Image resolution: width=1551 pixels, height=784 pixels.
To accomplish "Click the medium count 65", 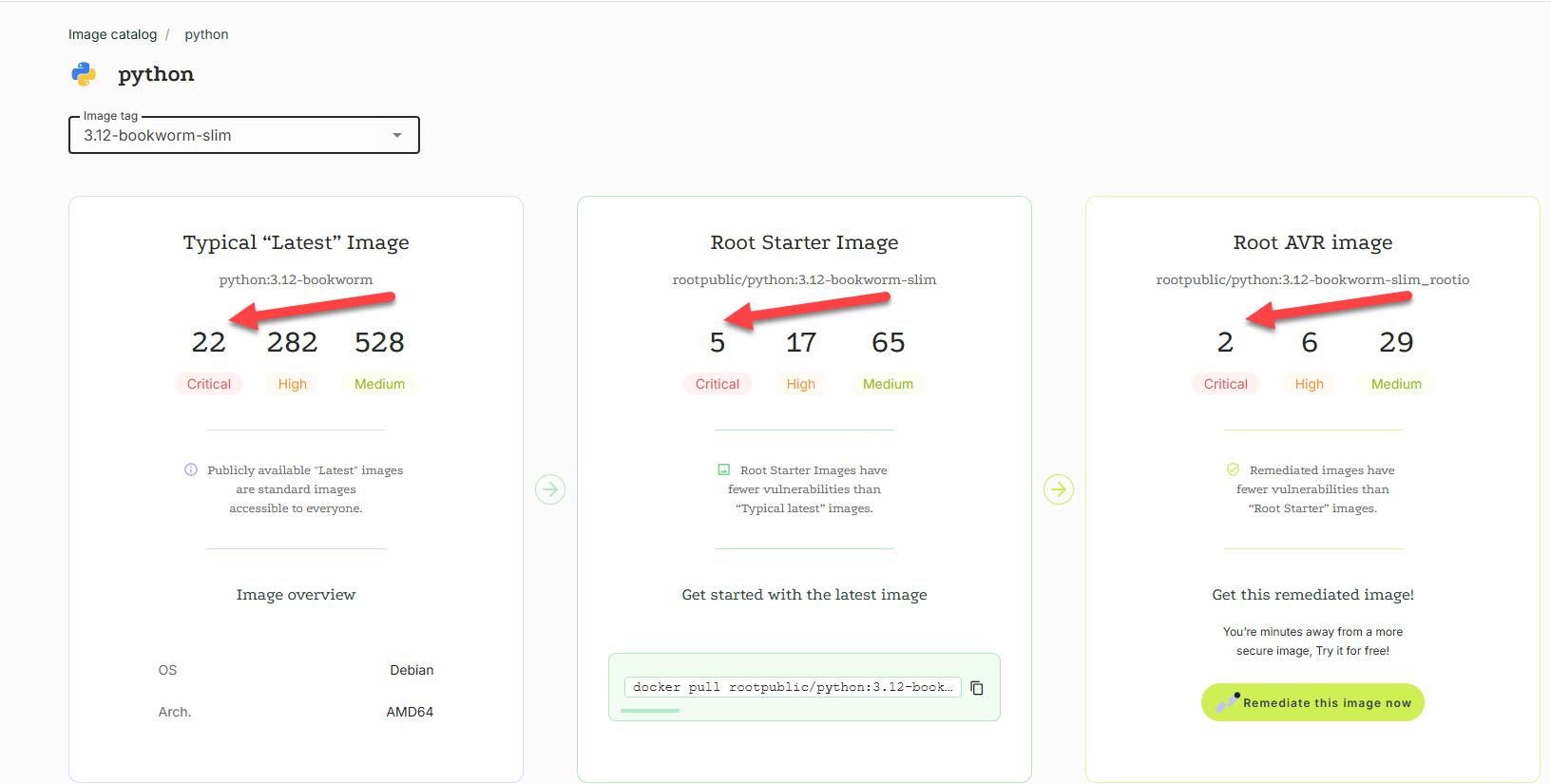I will pos(888,342).
